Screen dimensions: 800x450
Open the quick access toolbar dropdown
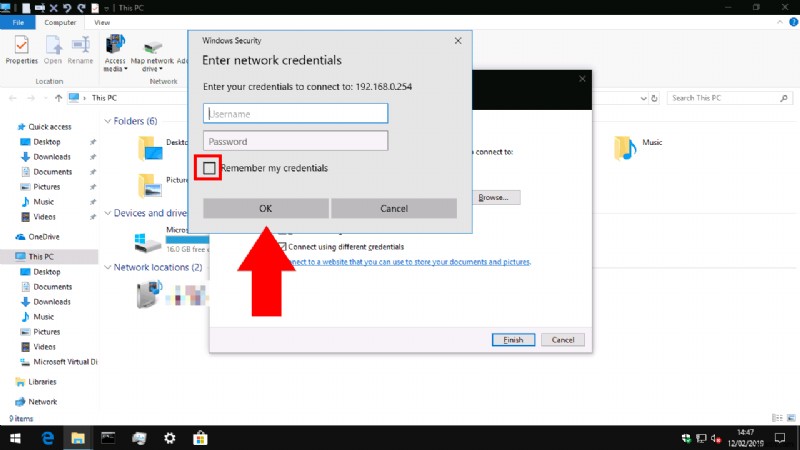coord(106,8)
